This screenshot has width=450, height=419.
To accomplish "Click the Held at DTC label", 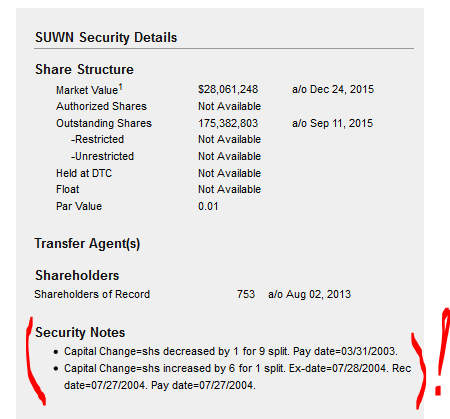I will click(84, 173).
